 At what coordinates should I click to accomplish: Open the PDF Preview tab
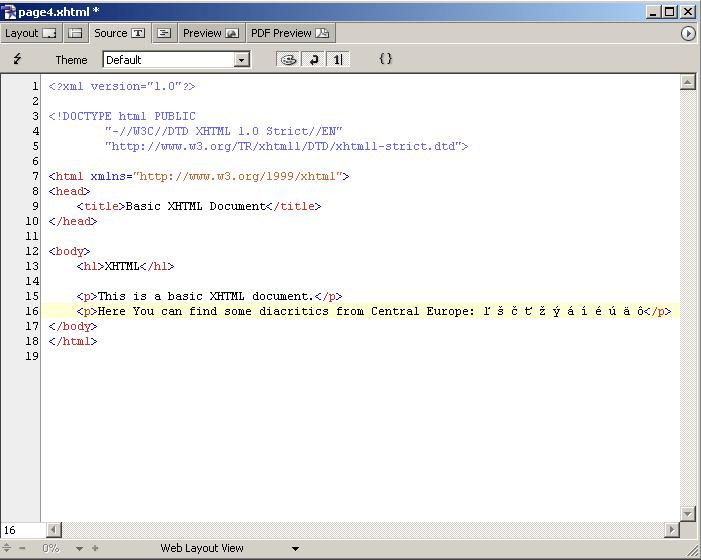point(290,34)
